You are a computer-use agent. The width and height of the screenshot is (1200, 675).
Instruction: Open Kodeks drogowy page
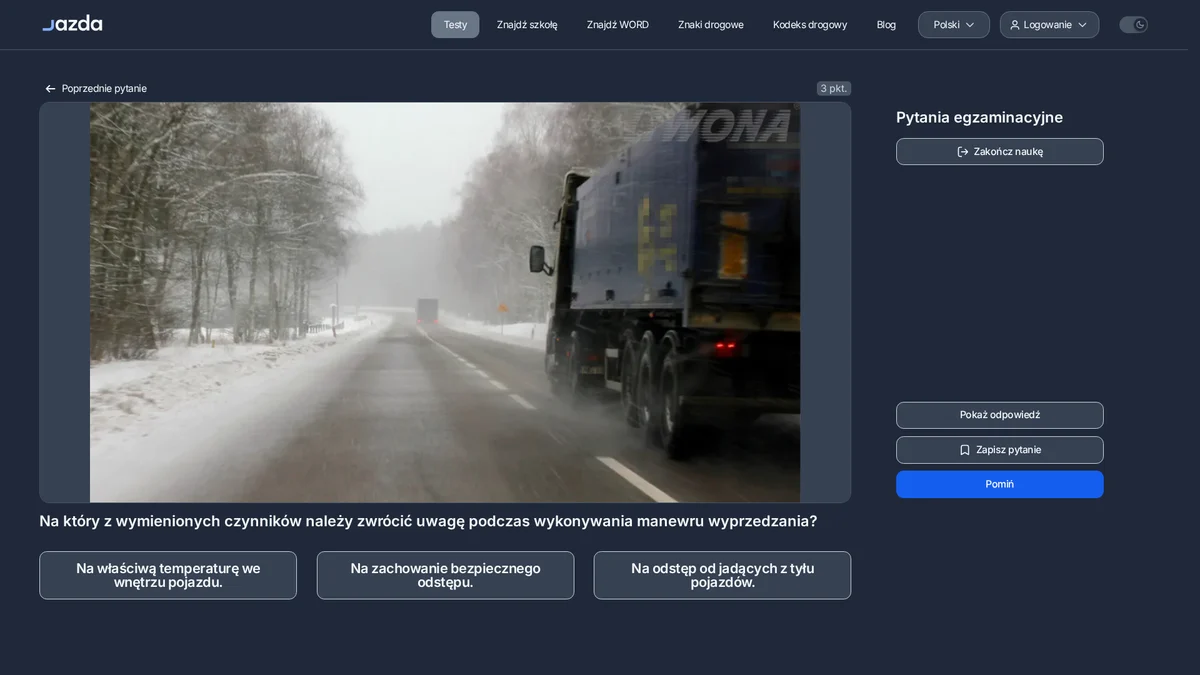pyautogui.click(x=810, y=25)
